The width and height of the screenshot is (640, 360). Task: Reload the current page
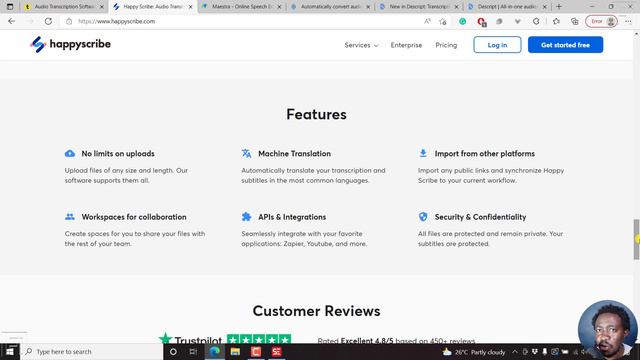click(x=48, y=21)
